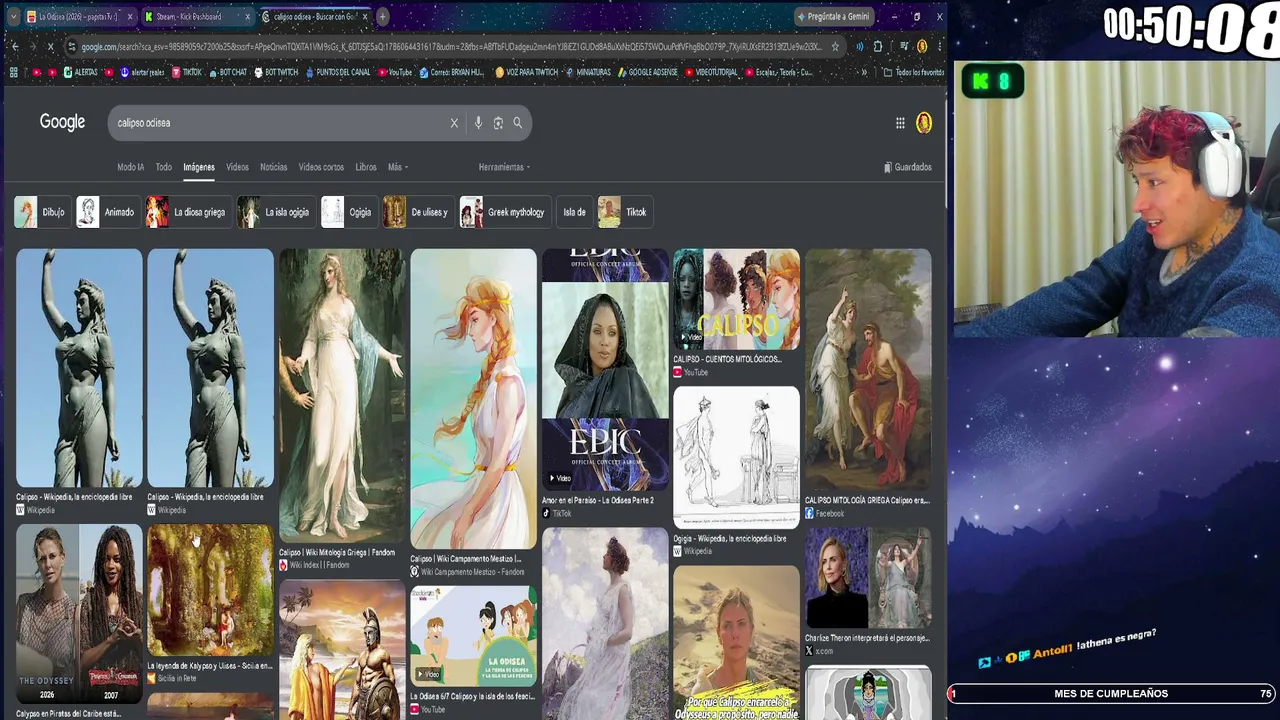Open the white-dress Calipso Wiki Mitología Griega image
The height and width of the screenshot is (720, 1280).
[x=342, y=395]
